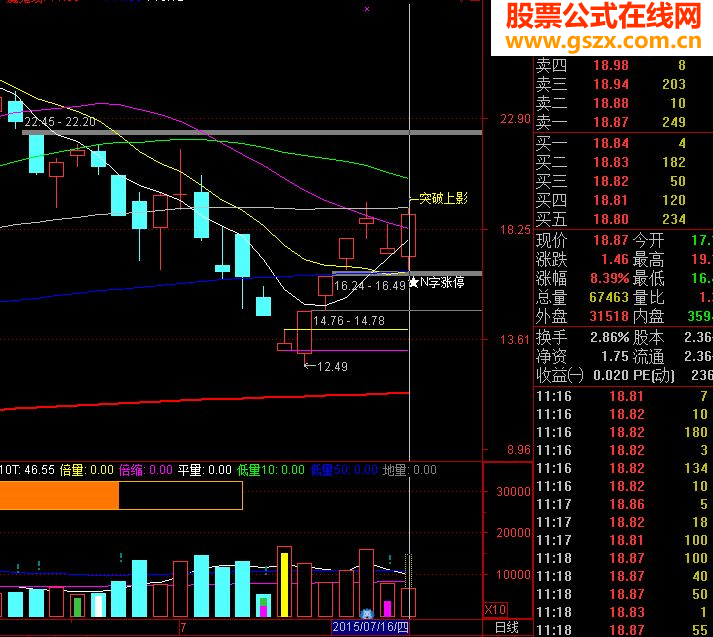Click the 22.90 price axis label

pos(515,119)
